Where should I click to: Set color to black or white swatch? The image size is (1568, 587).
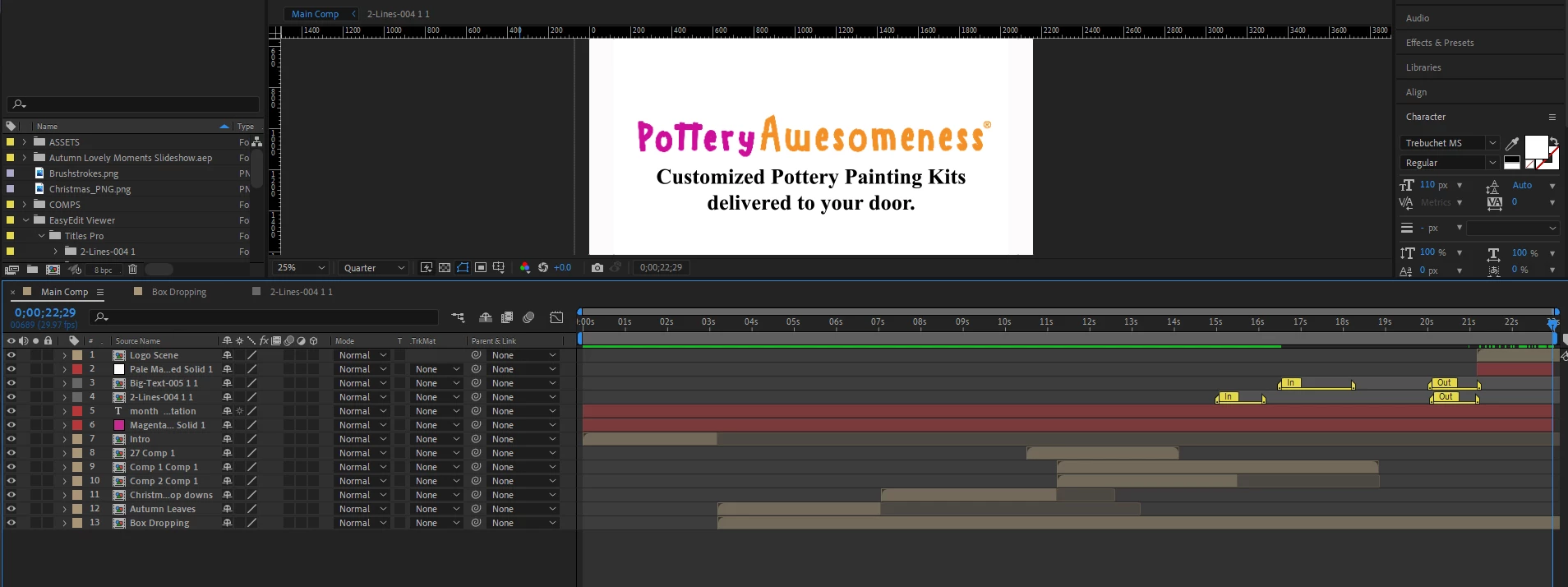pos(1512,162)
